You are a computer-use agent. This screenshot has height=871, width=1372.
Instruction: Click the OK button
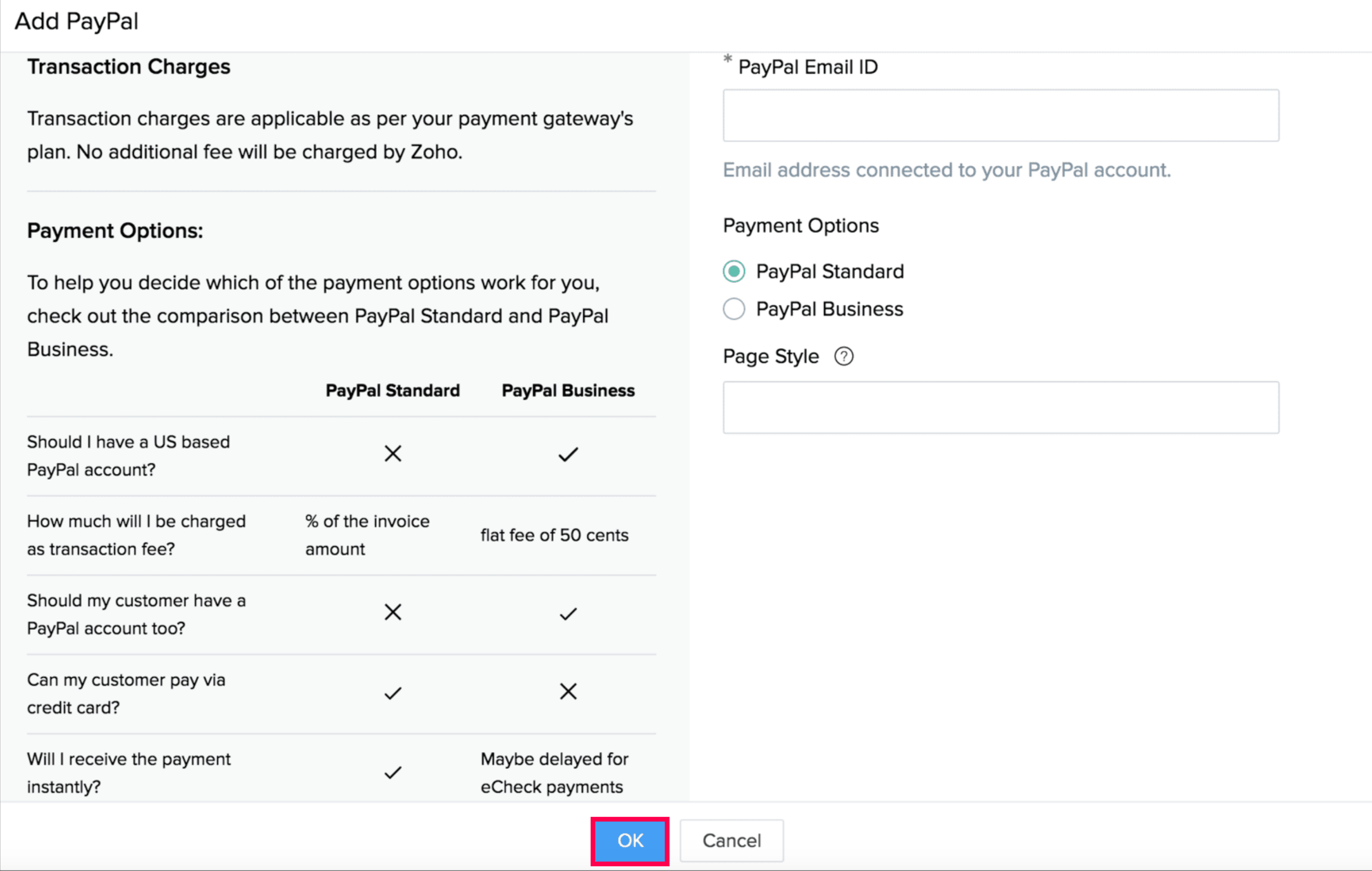pos(630,841)
